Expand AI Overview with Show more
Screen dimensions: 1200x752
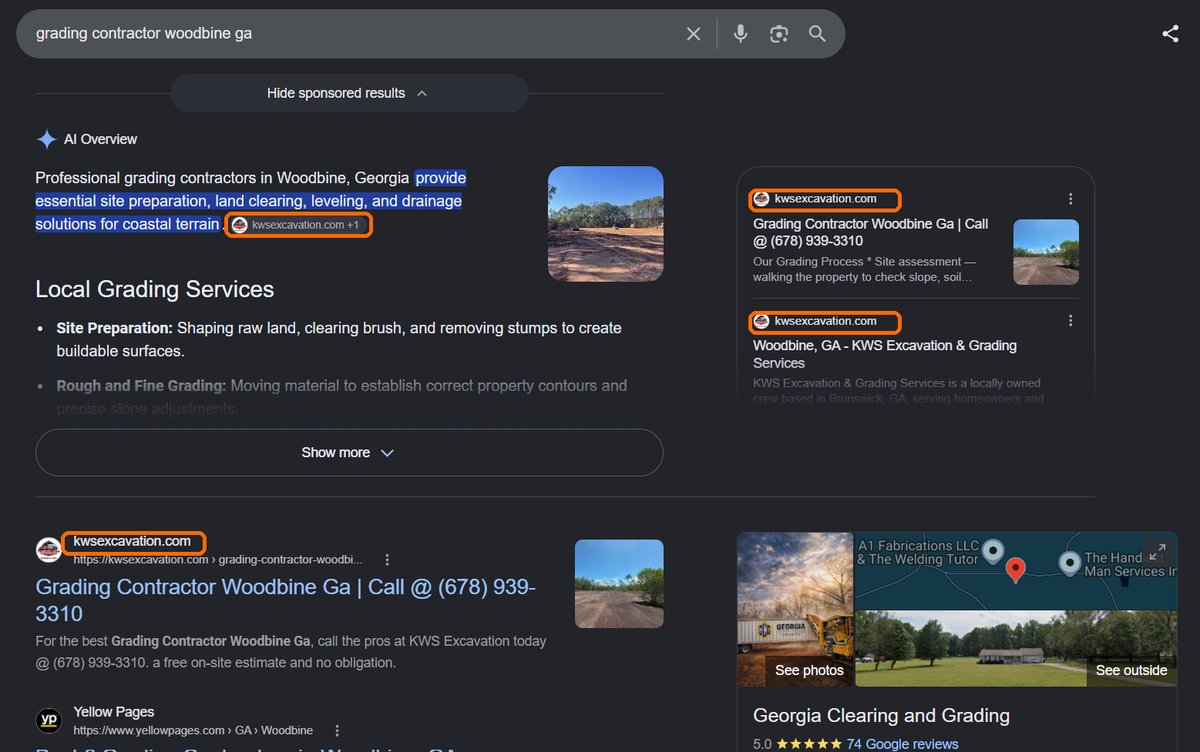[x=349, y=453]
